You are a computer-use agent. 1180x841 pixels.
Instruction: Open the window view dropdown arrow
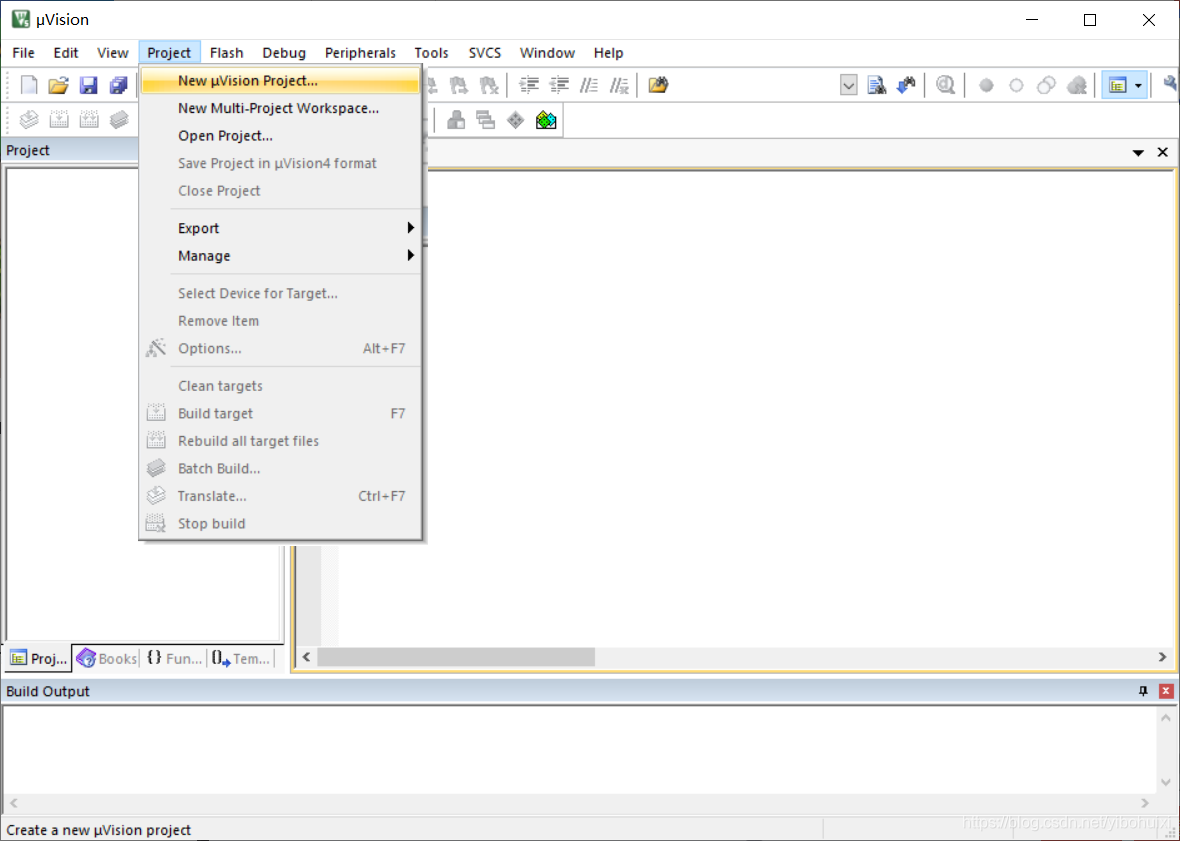1139,85
